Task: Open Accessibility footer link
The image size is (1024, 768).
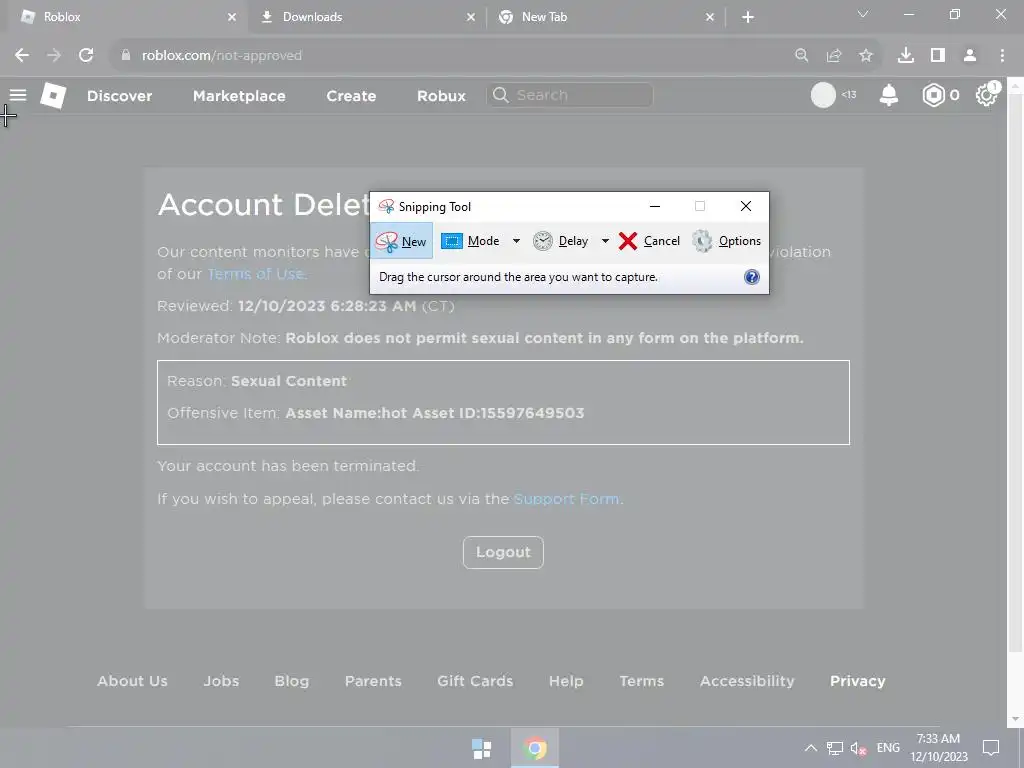Action: tap(747, 681)
